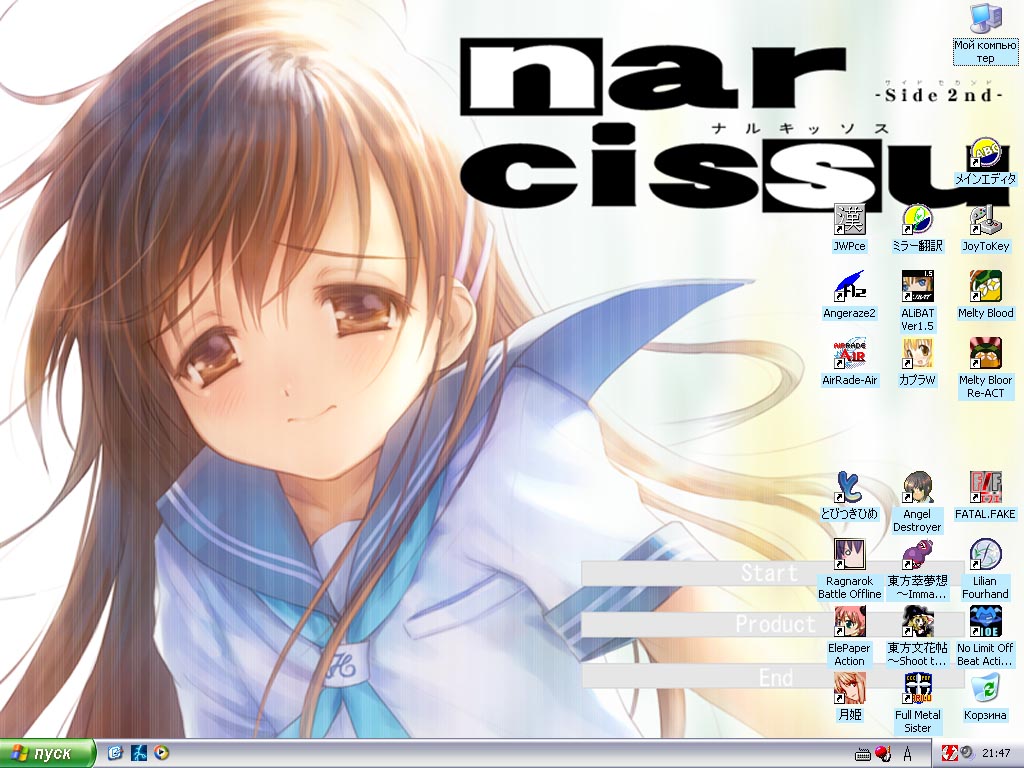Switch input mode via the 'A' indicator
Image resolution: width=1024 pixels, height=768 pixels.
click(x=907, y=754)
